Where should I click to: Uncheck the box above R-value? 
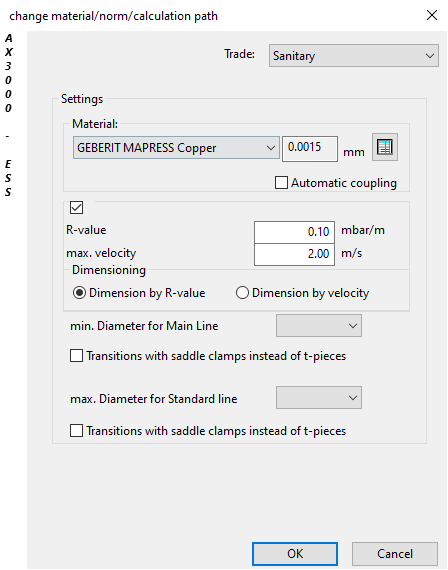coord(76,208)
